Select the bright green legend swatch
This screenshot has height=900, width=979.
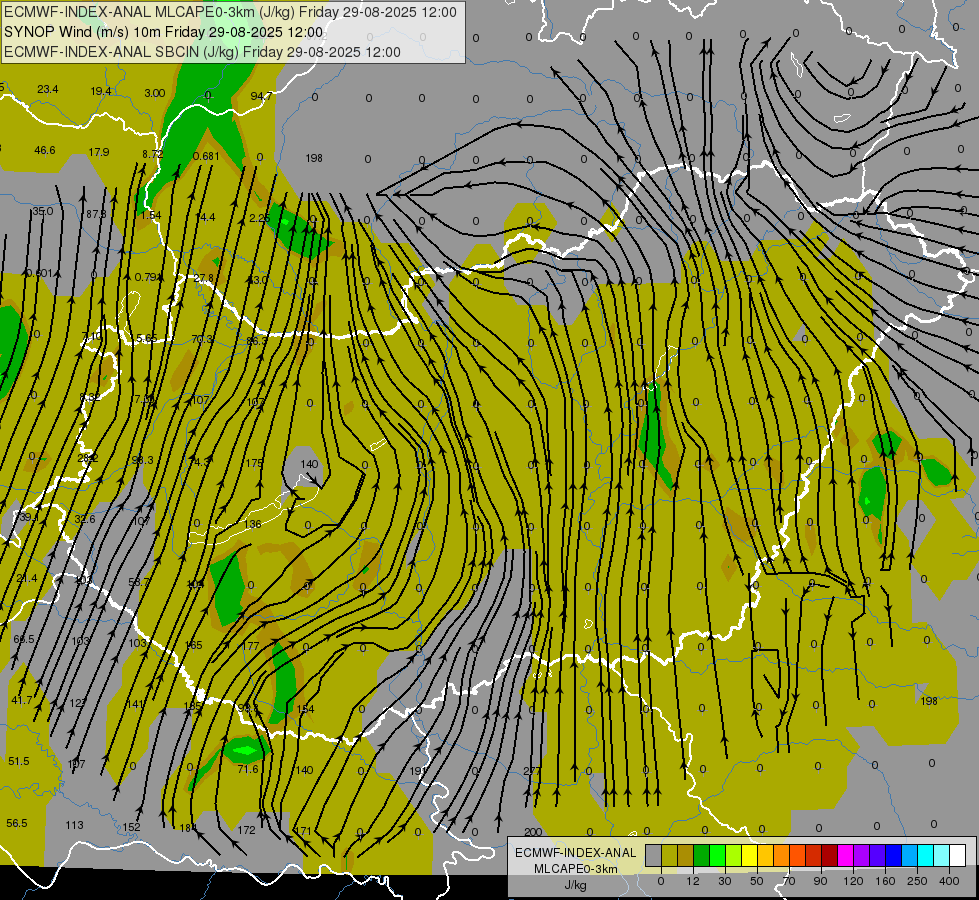[x=717, y=855]
